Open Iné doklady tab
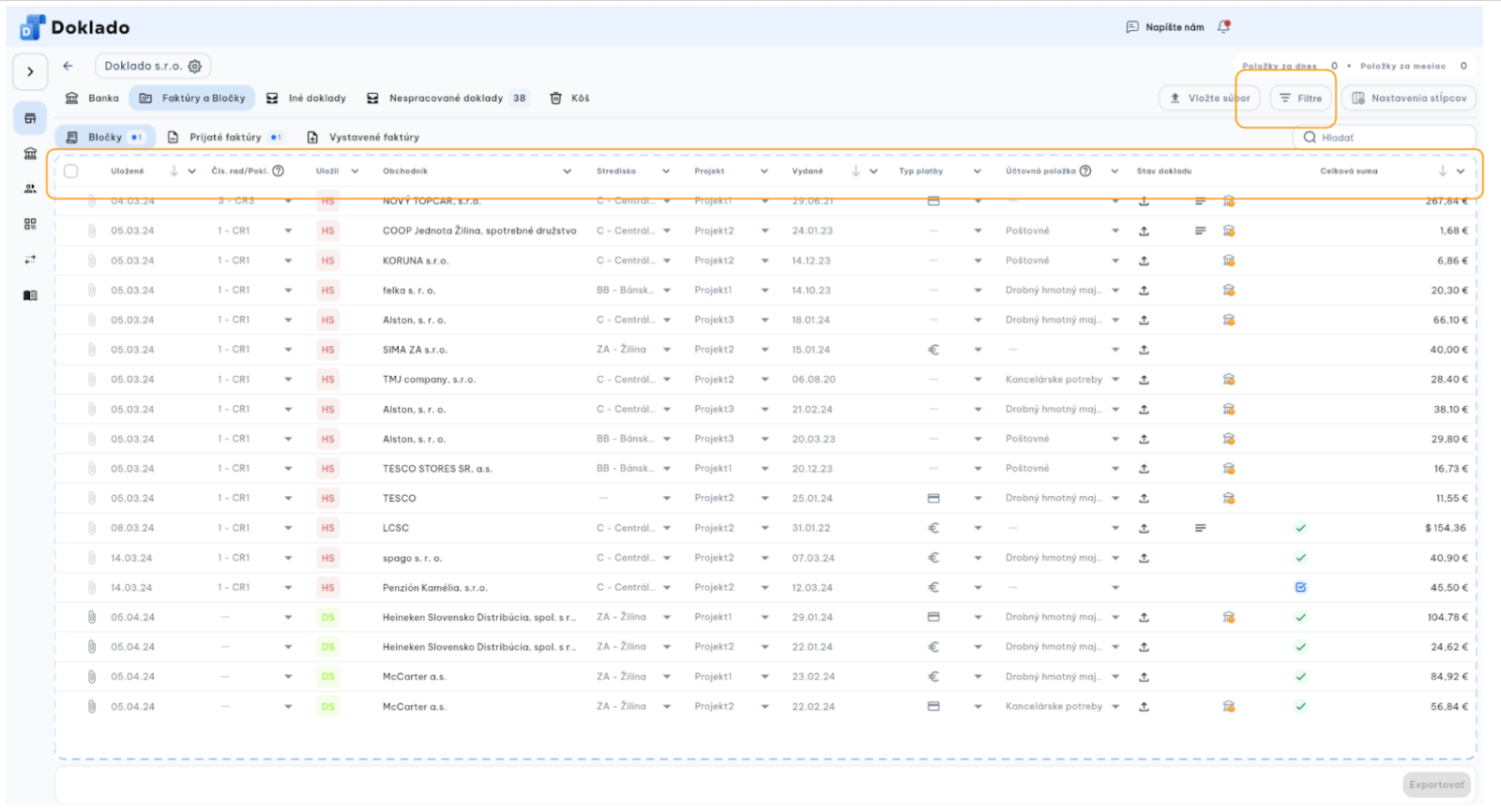 click(306, 98)
